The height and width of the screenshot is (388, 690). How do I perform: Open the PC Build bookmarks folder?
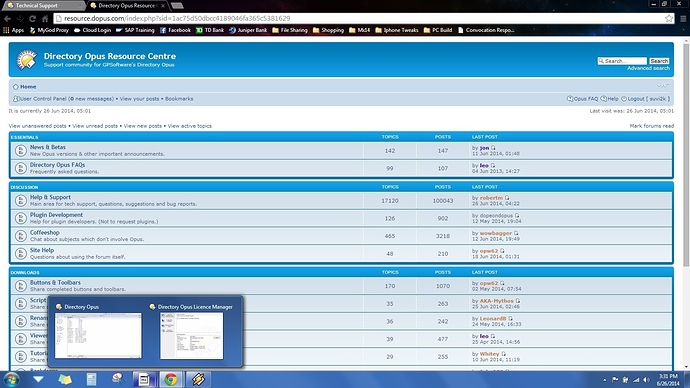[x=438, y=30]
